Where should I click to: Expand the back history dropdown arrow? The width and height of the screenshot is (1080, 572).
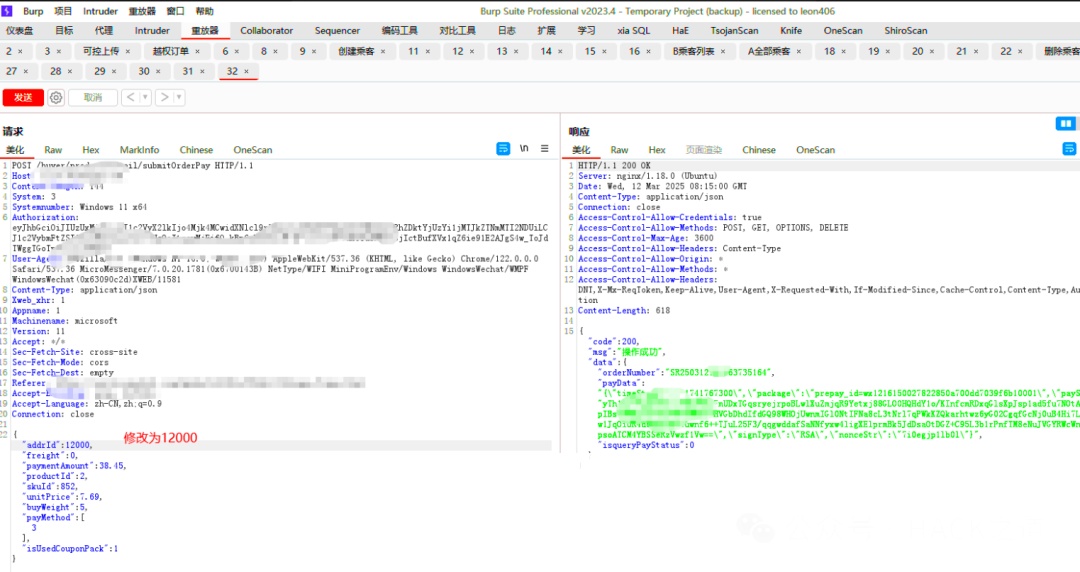145,98
